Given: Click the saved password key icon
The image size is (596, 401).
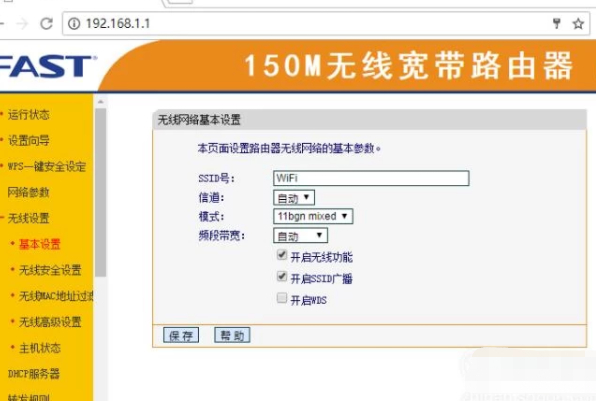Looking at the screenshot, I should pos(556,24).
